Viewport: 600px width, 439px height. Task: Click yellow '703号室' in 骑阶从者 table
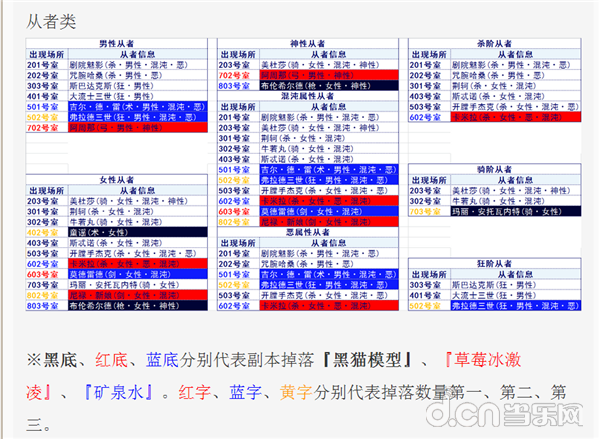tap(425, 211)
